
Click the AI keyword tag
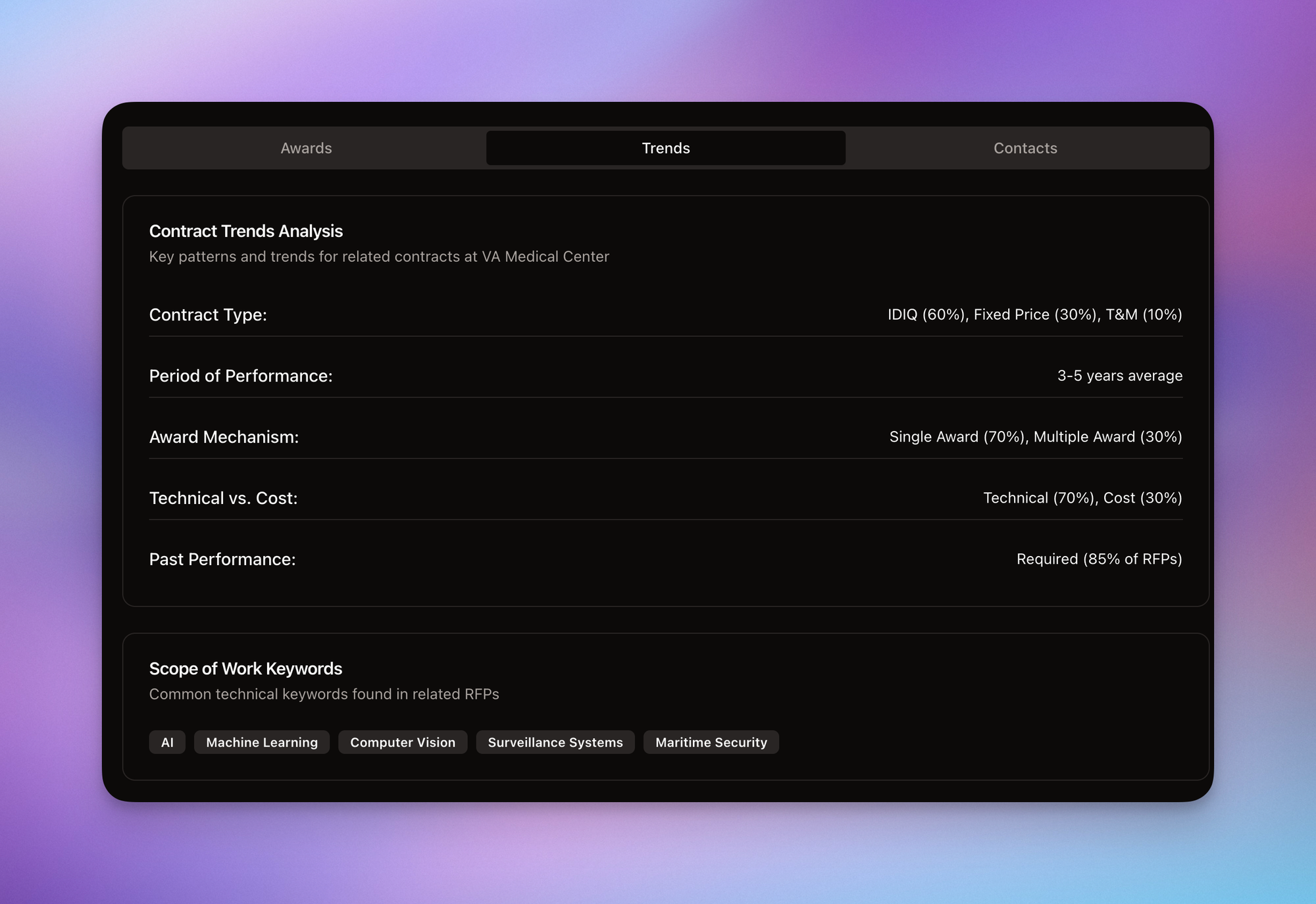point(167,742)
